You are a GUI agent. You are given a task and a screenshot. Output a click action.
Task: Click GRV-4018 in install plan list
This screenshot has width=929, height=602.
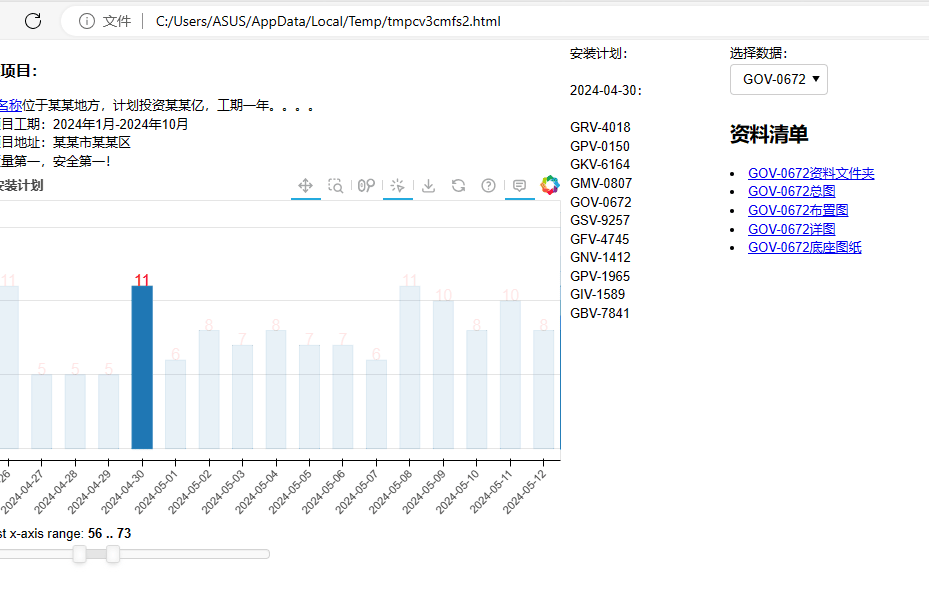click(600, 127)
